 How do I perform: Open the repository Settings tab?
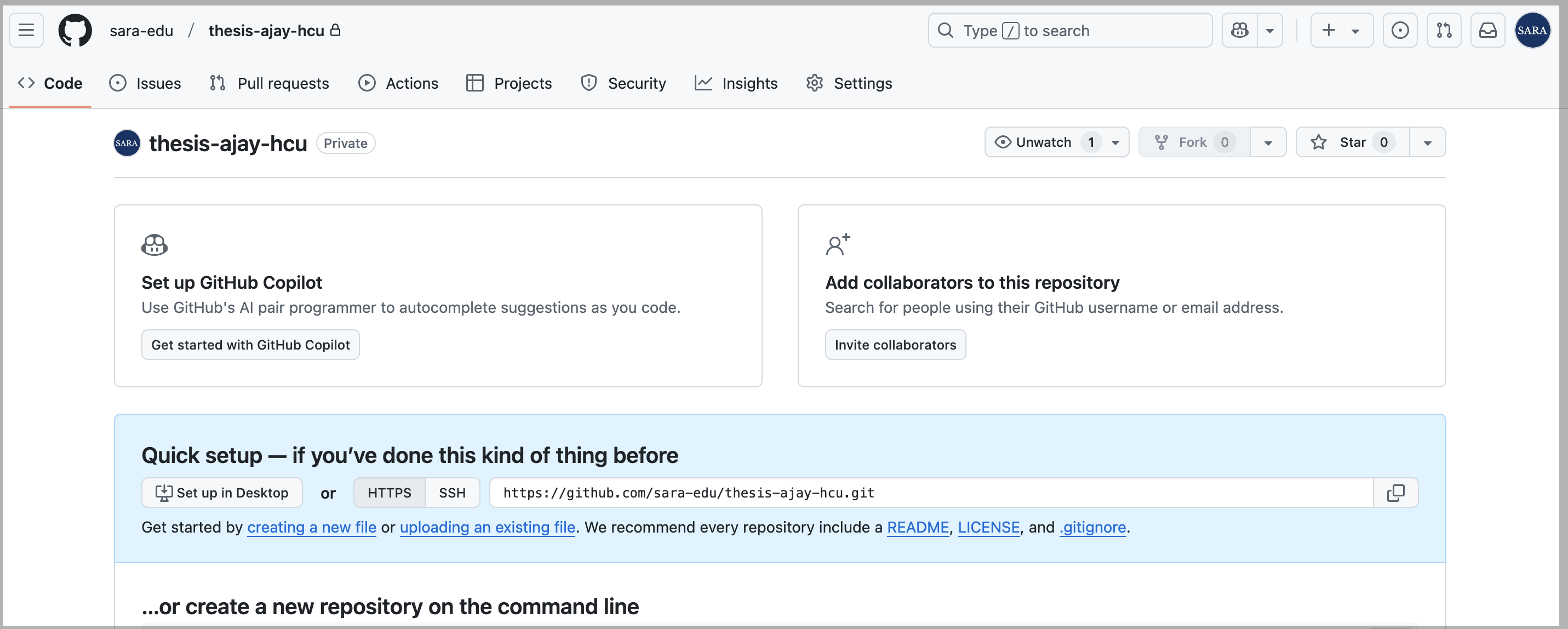tap(849, 83)
